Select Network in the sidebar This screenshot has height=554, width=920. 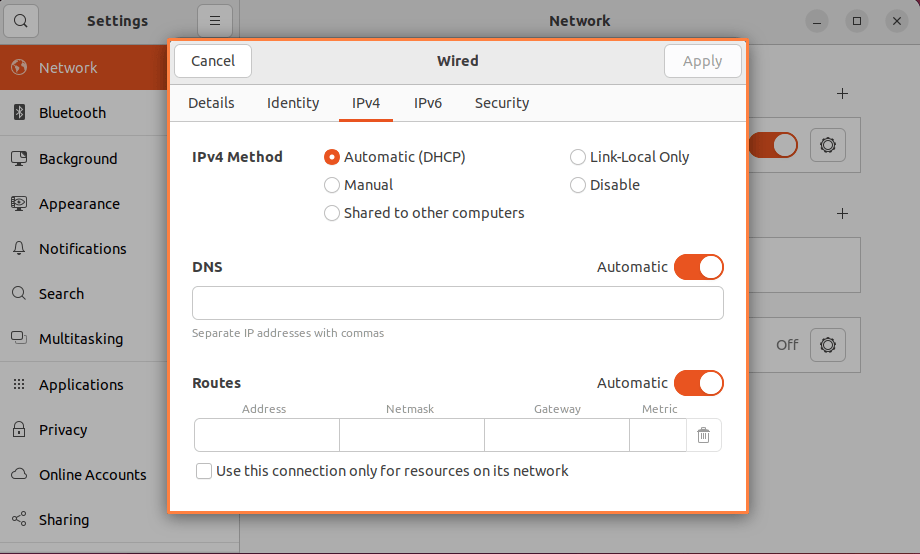coord(83,67)
